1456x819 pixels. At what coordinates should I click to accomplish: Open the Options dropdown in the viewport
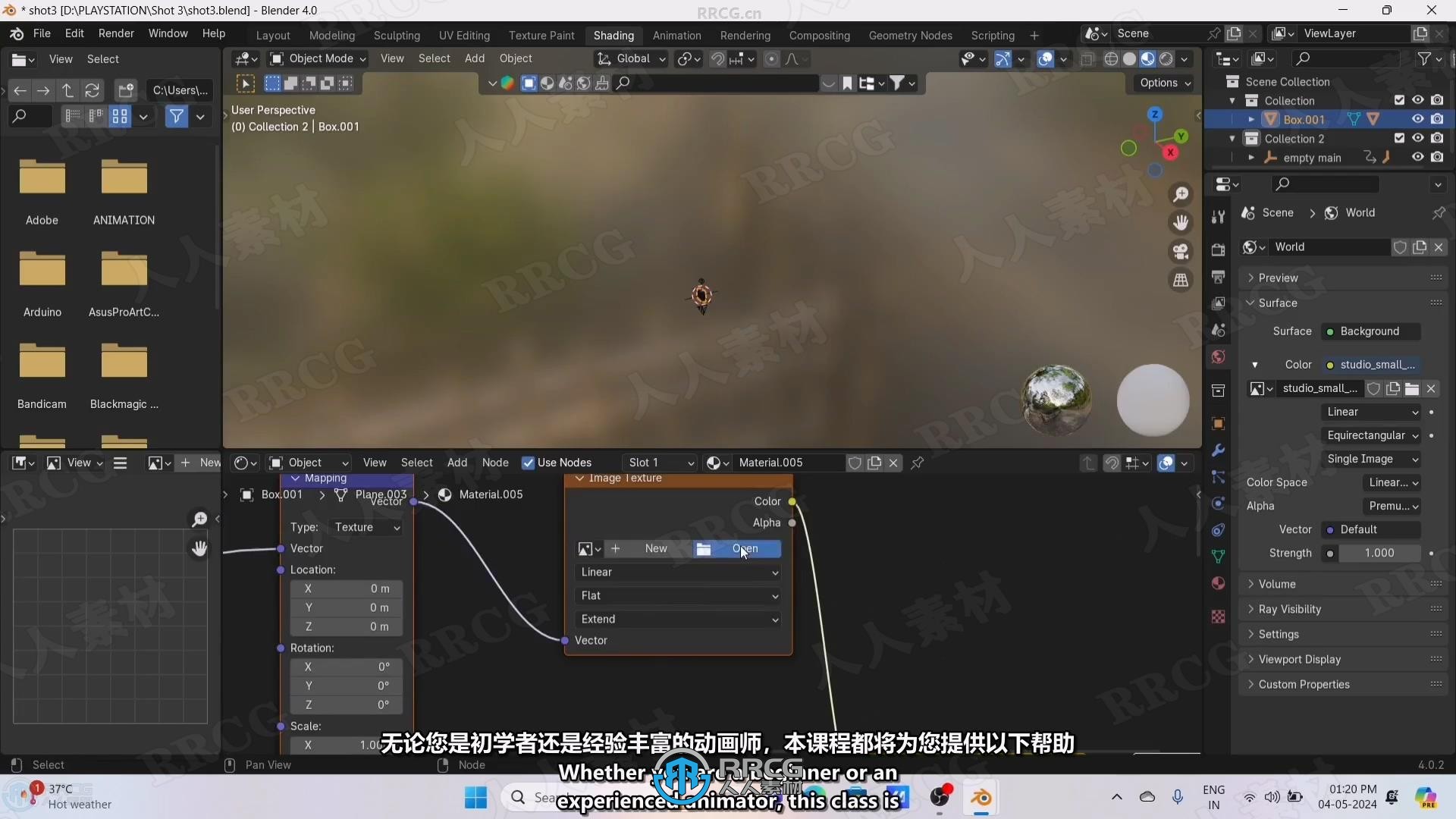coord(1165,83)
